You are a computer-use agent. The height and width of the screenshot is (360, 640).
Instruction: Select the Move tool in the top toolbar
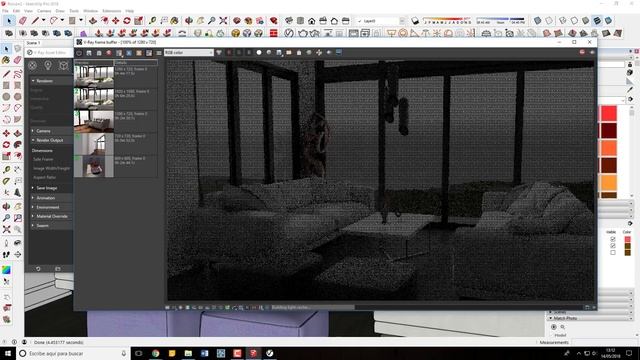[116, 20]
